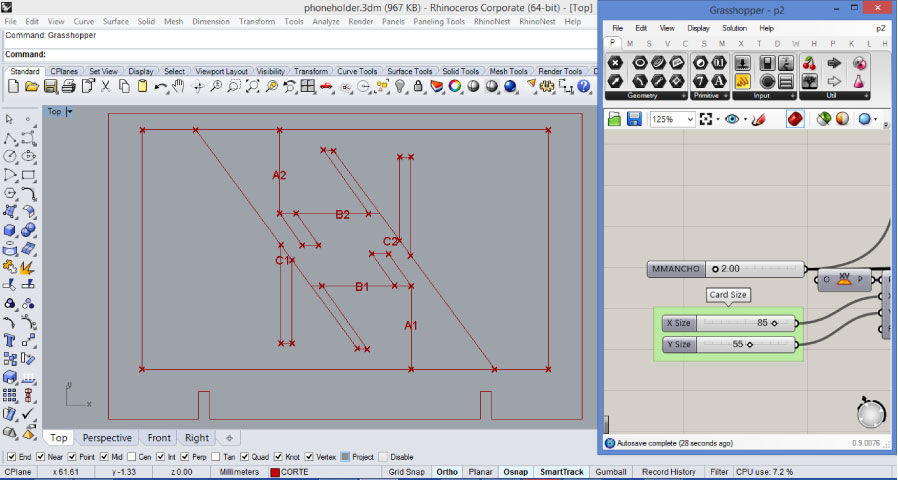Click the MMANCHO number slider
This screenshot has width=898, height=480.
click(727, 269)
